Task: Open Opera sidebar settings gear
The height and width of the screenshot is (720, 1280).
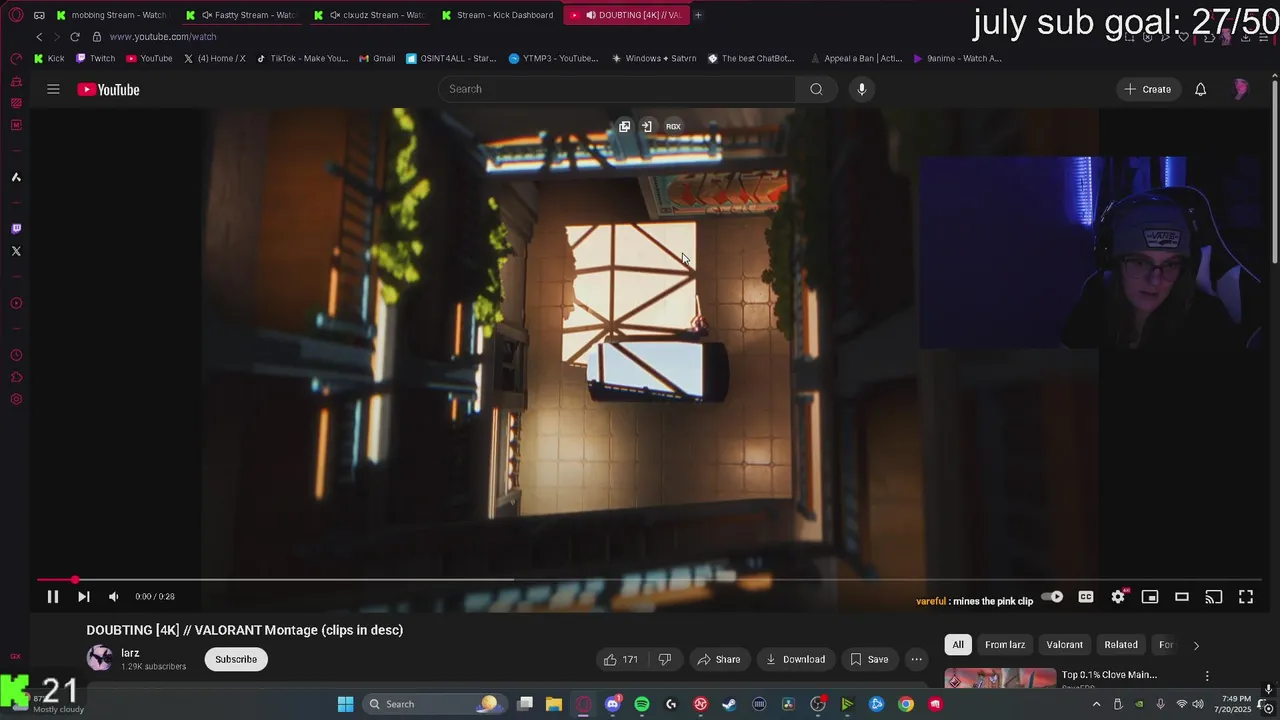Action: pyautogui.click(x=16, y=400)
